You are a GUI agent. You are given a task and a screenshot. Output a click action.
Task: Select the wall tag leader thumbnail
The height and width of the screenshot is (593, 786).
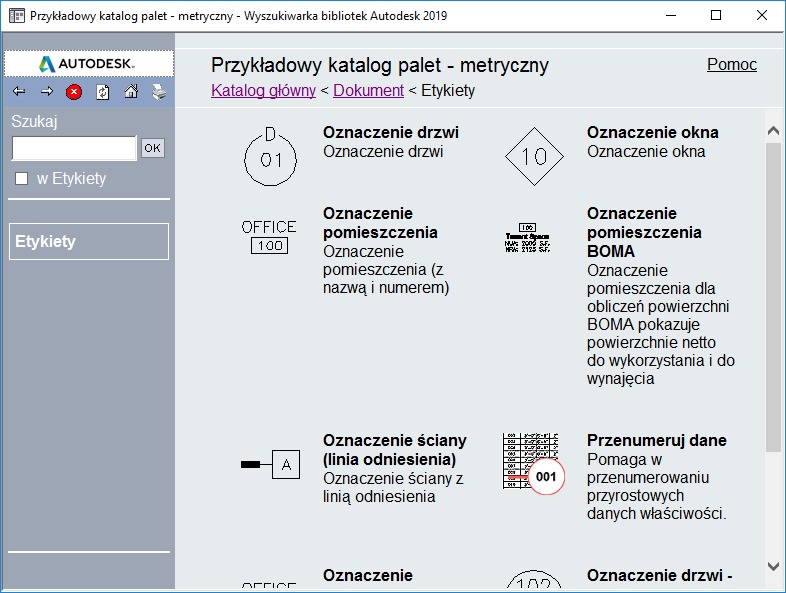click(x=270, y=464)
